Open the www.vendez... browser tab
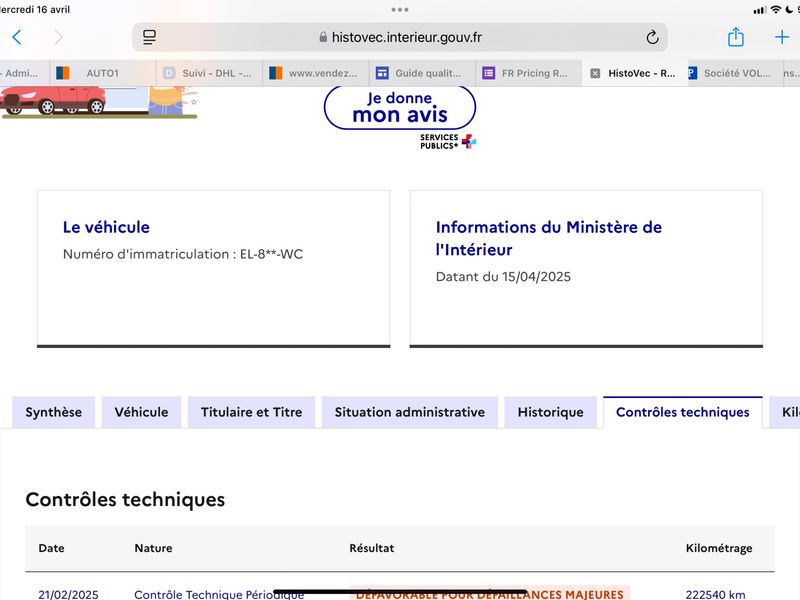The image size is (800, 600). click(x=316, y=73)
